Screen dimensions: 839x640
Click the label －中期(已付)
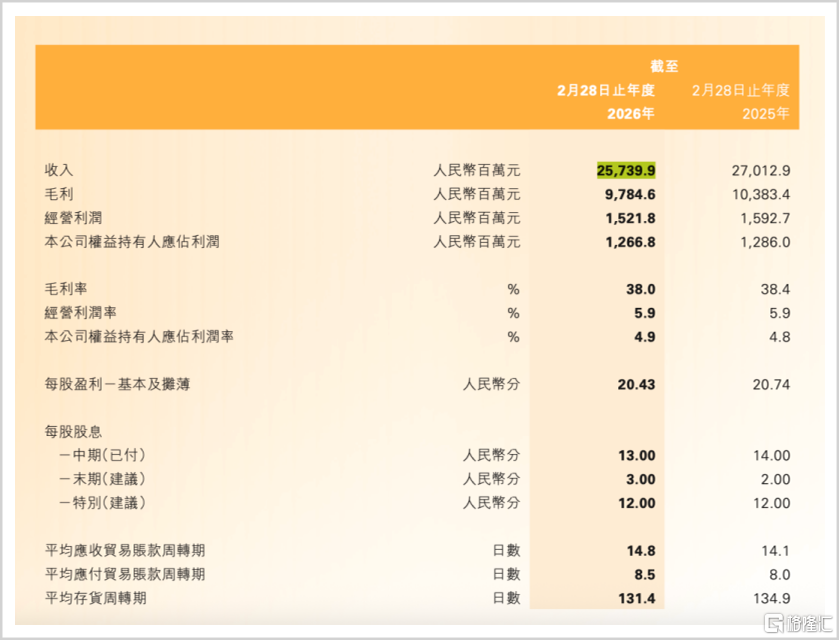pos(102,455)
